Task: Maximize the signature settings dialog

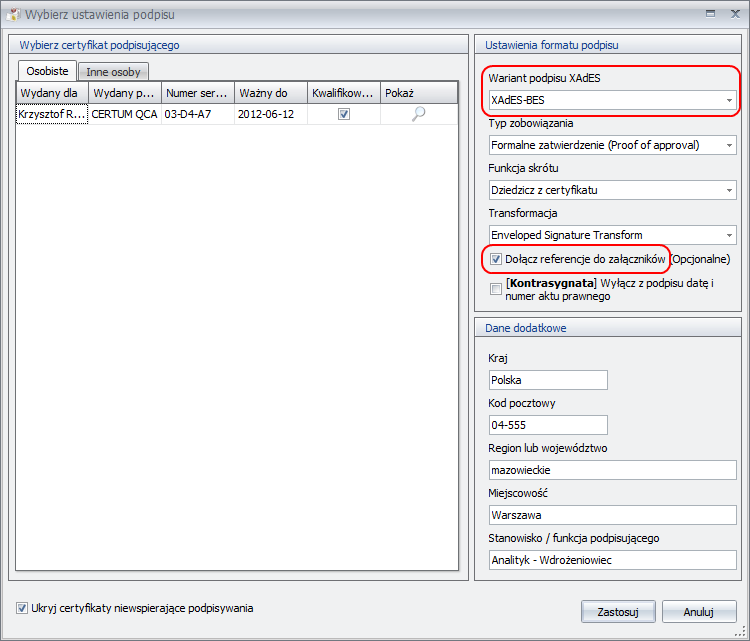Action: tap(710, 14)
